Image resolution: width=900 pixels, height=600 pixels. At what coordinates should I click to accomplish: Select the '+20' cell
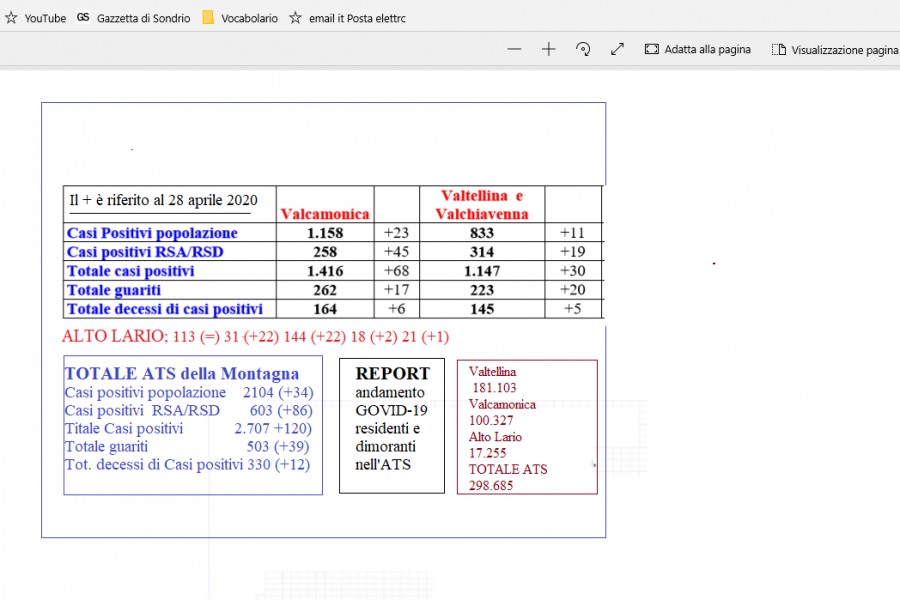572,290
